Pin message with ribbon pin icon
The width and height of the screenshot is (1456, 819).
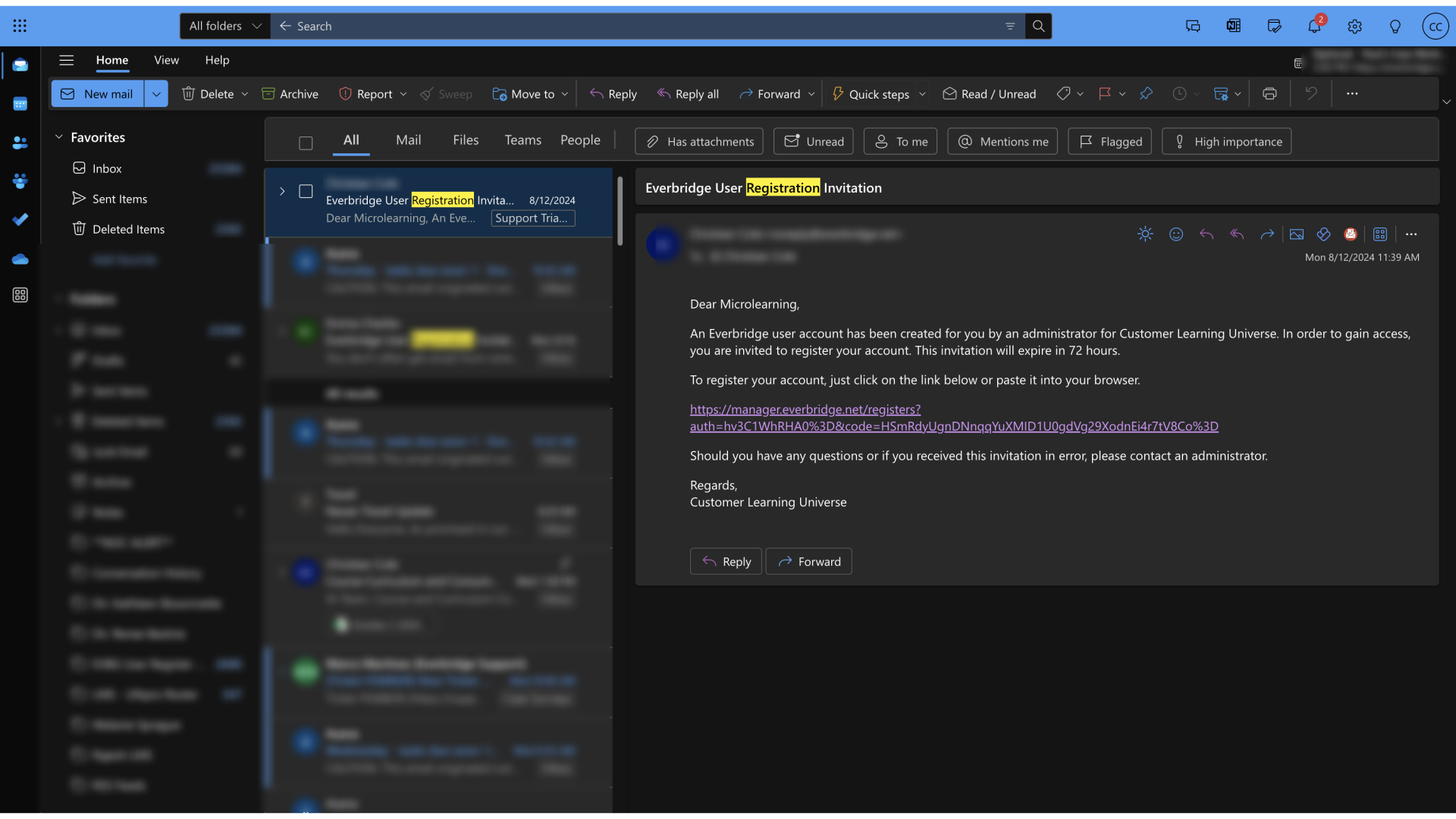tap(1146, 94)
